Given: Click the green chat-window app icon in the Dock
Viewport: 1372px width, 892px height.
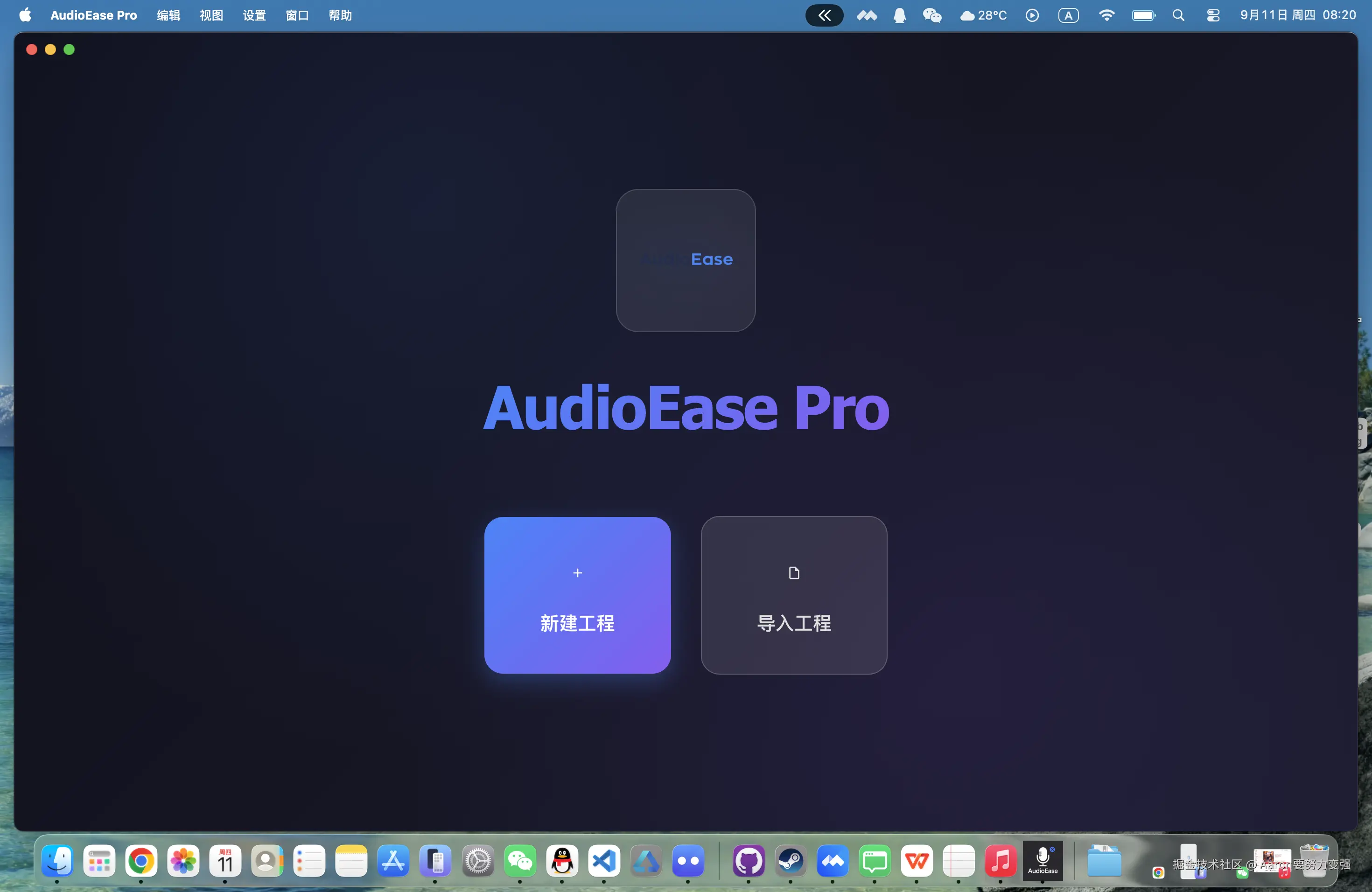Looking at the screenshot, I should tap(875, 861).
